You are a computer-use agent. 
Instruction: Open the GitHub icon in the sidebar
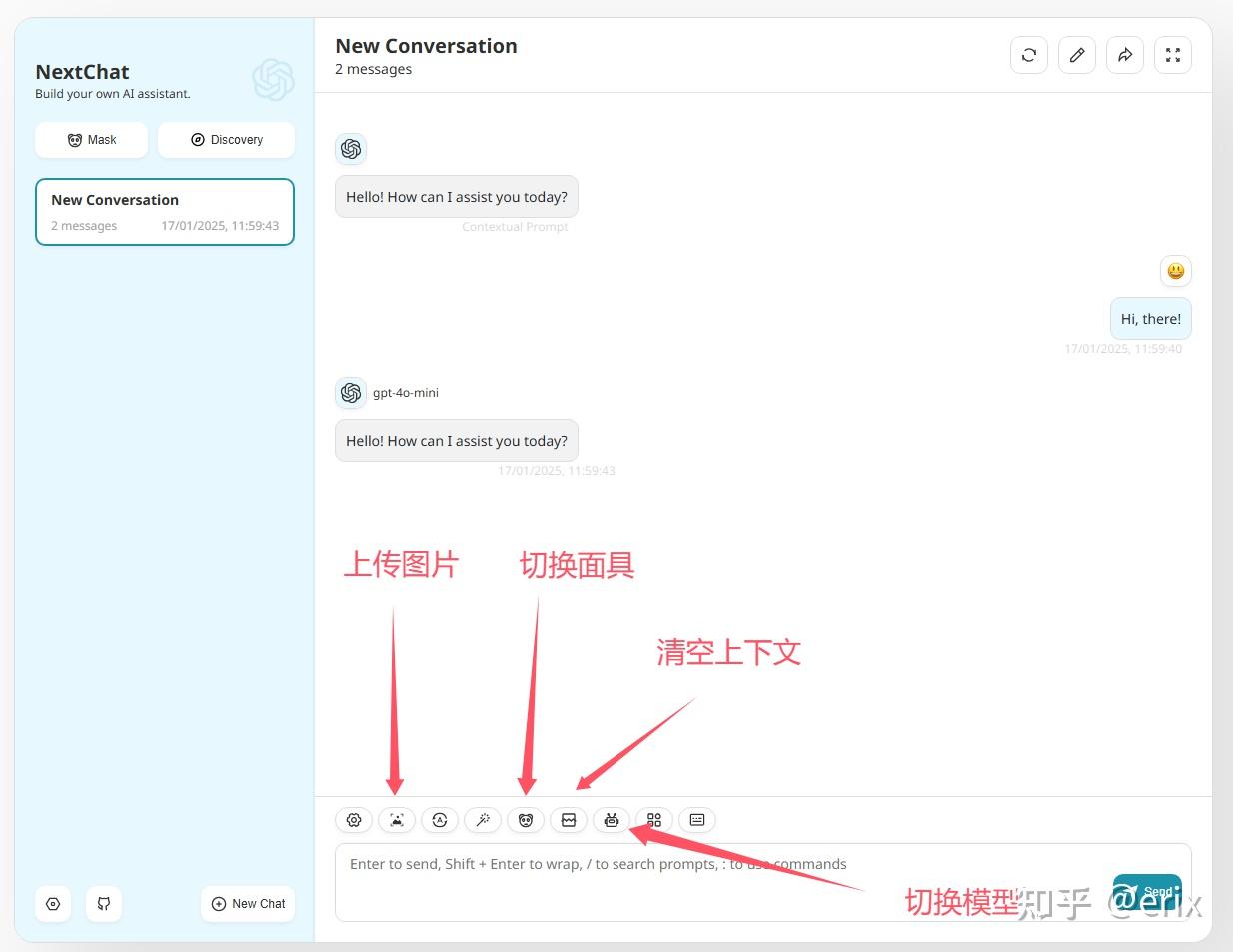click(104, 903)
